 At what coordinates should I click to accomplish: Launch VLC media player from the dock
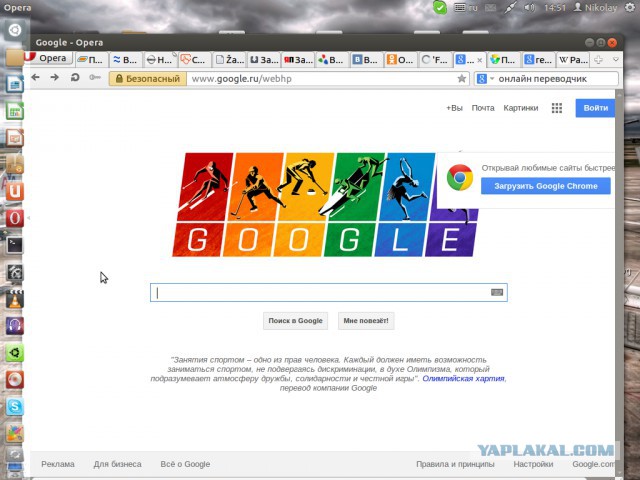click(x=15, y=299)
